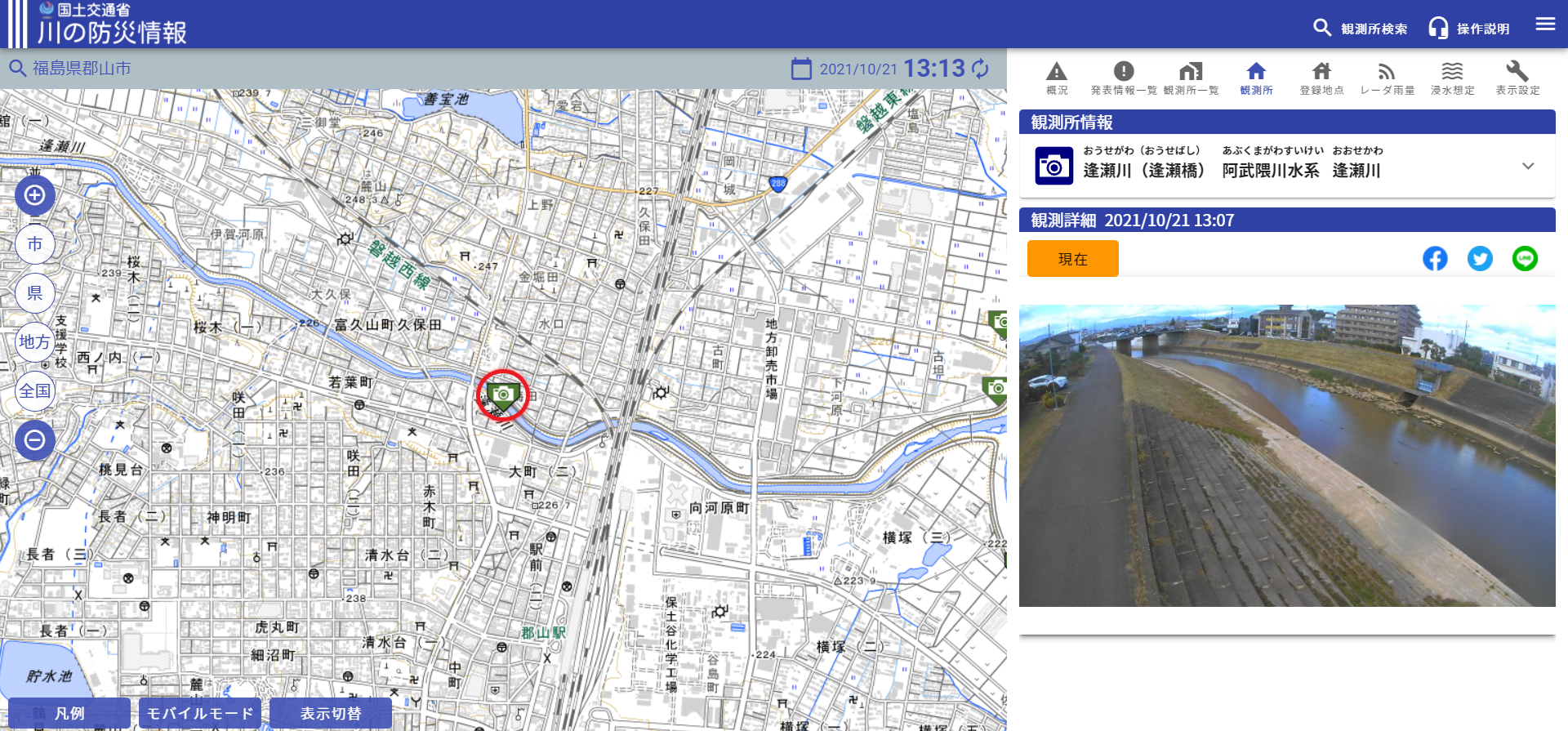Viewport: 1568px width, 731px height.
Task: Open the hamburger menu in header
Action: [1545, 25]
